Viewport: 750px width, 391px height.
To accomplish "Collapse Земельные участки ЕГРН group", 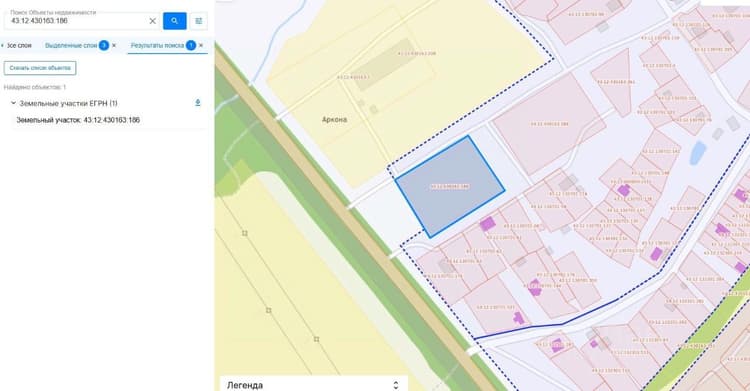I will (13, 103).
